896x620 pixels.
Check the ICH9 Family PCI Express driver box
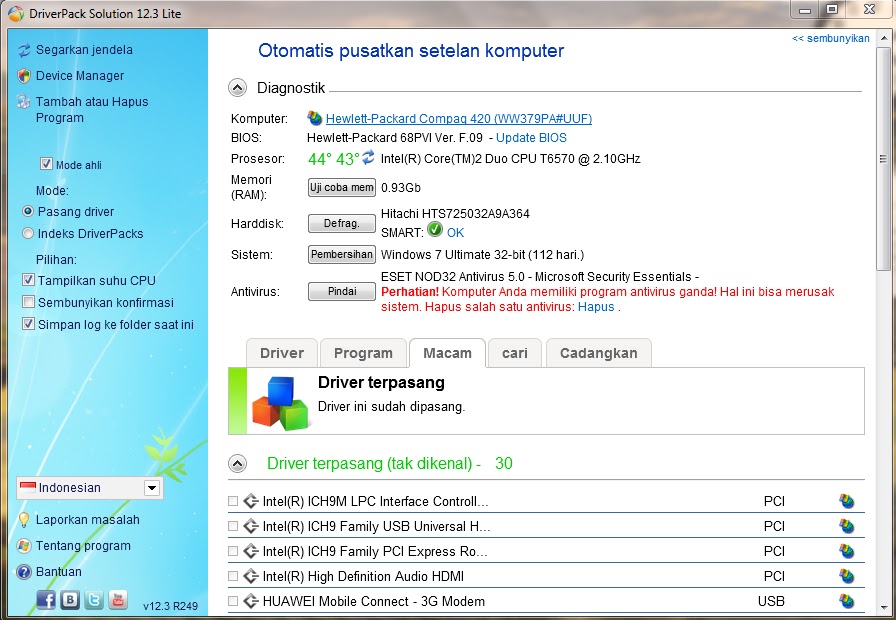click(x=233, y=551)
